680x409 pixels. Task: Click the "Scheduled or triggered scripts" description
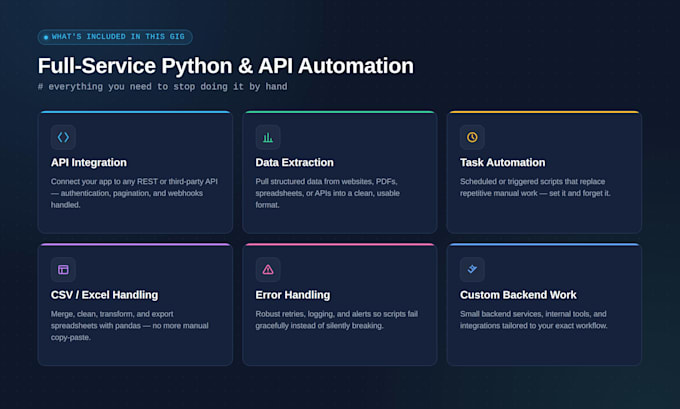point(535,187)
